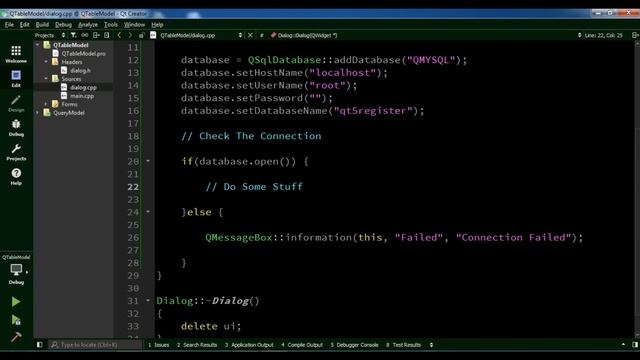Close the Projects side panel
The height and width of the screenshot is (360, 640).
(107, 36)
